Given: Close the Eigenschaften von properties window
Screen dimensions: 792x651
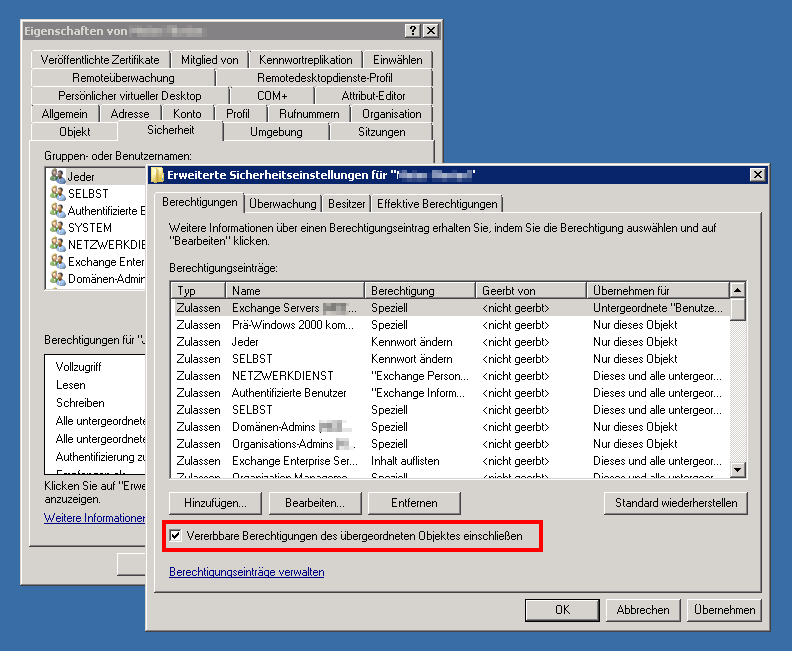Looking at the screenshot, I should [430, 31].
